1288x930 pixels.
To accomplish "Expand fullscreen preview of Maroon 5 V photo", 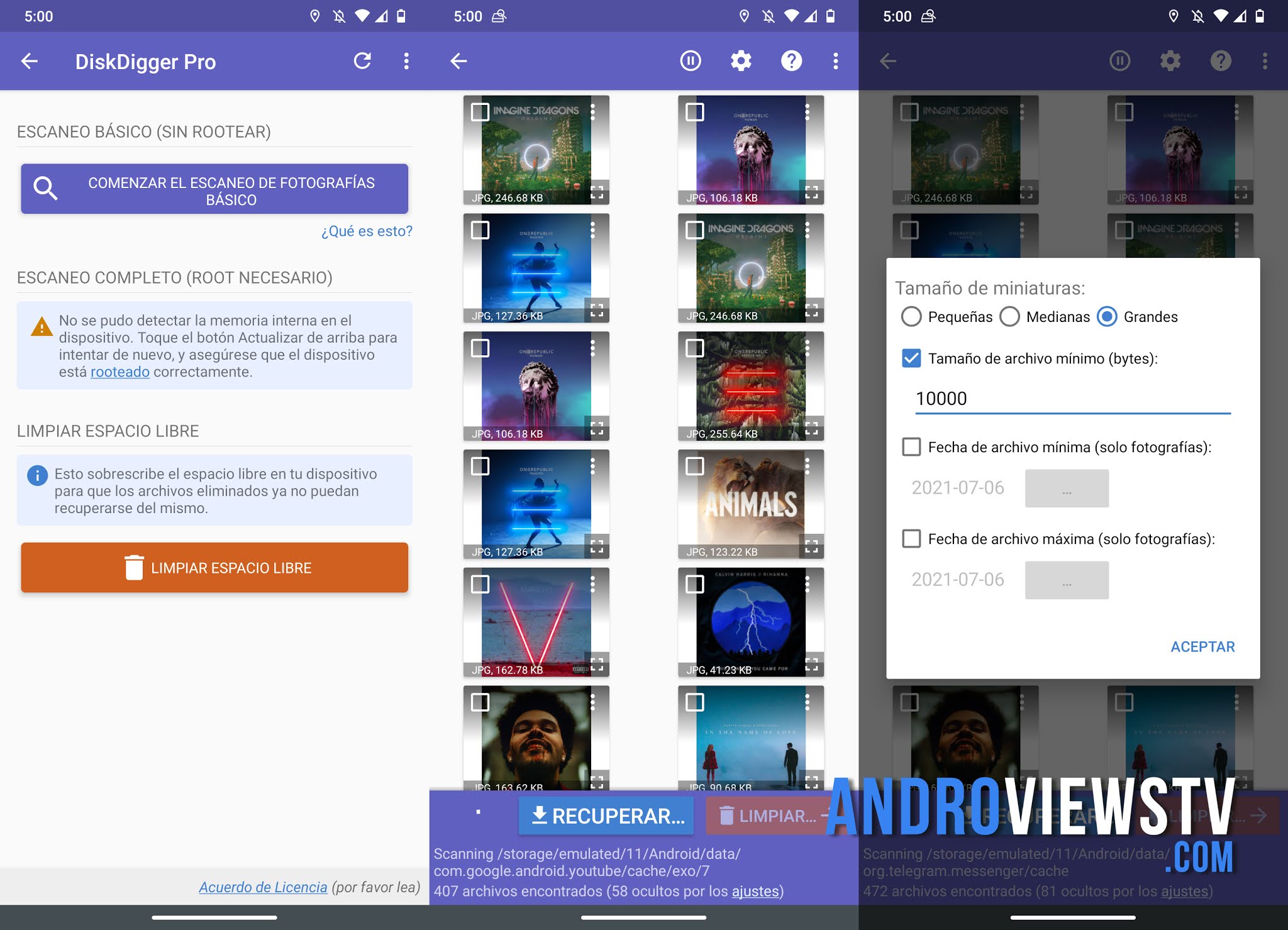I will click(597, 663).
